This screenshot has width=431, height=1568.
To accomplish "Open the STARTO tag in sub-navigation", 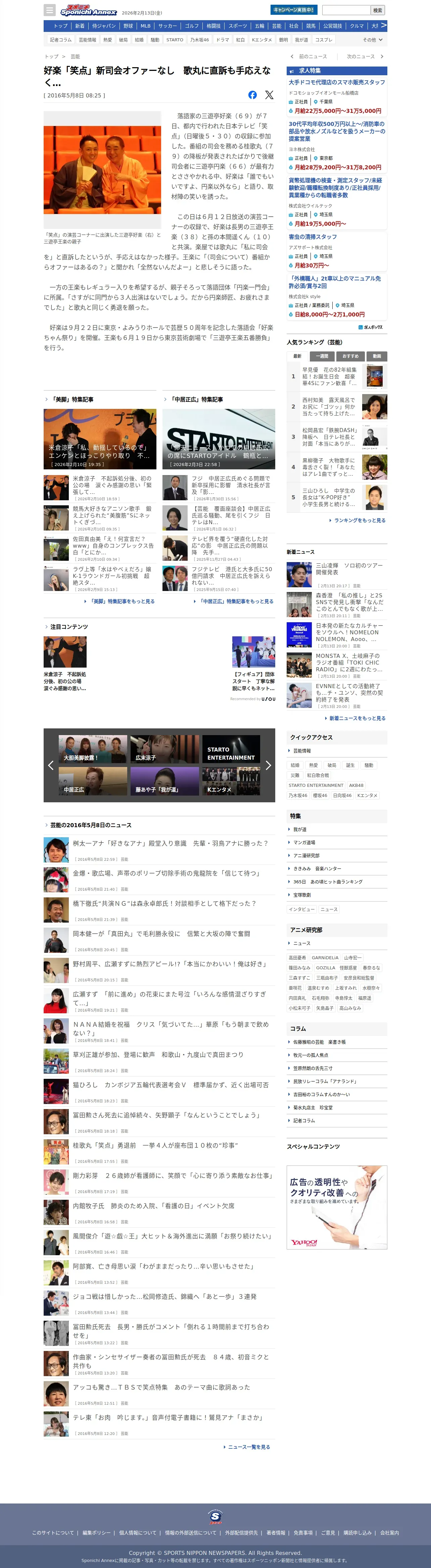I will pyautogui.click(x=175, y=40).
